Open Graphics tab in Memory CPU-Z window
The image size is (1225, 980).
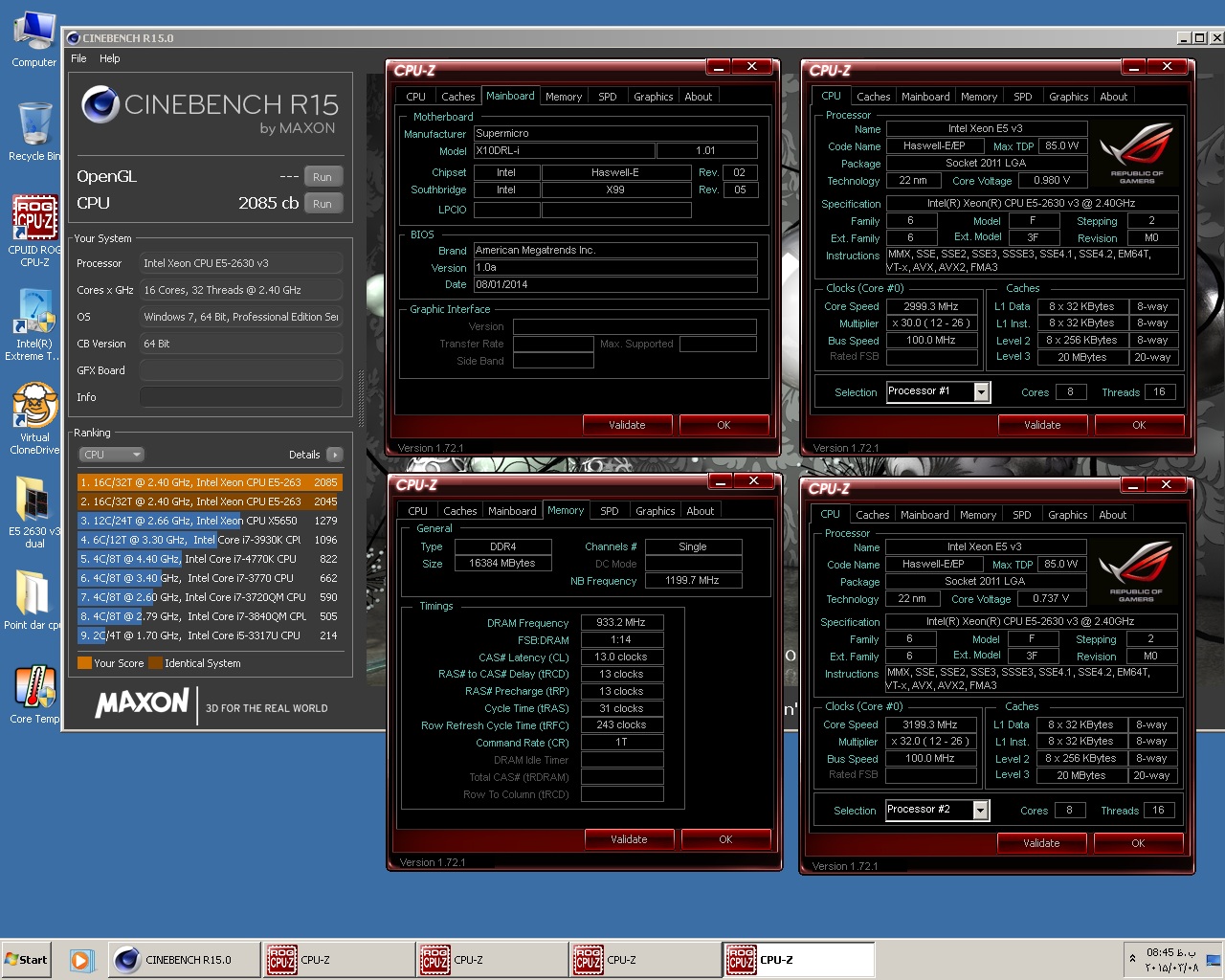pyautogui.click(x=655, y=511)
